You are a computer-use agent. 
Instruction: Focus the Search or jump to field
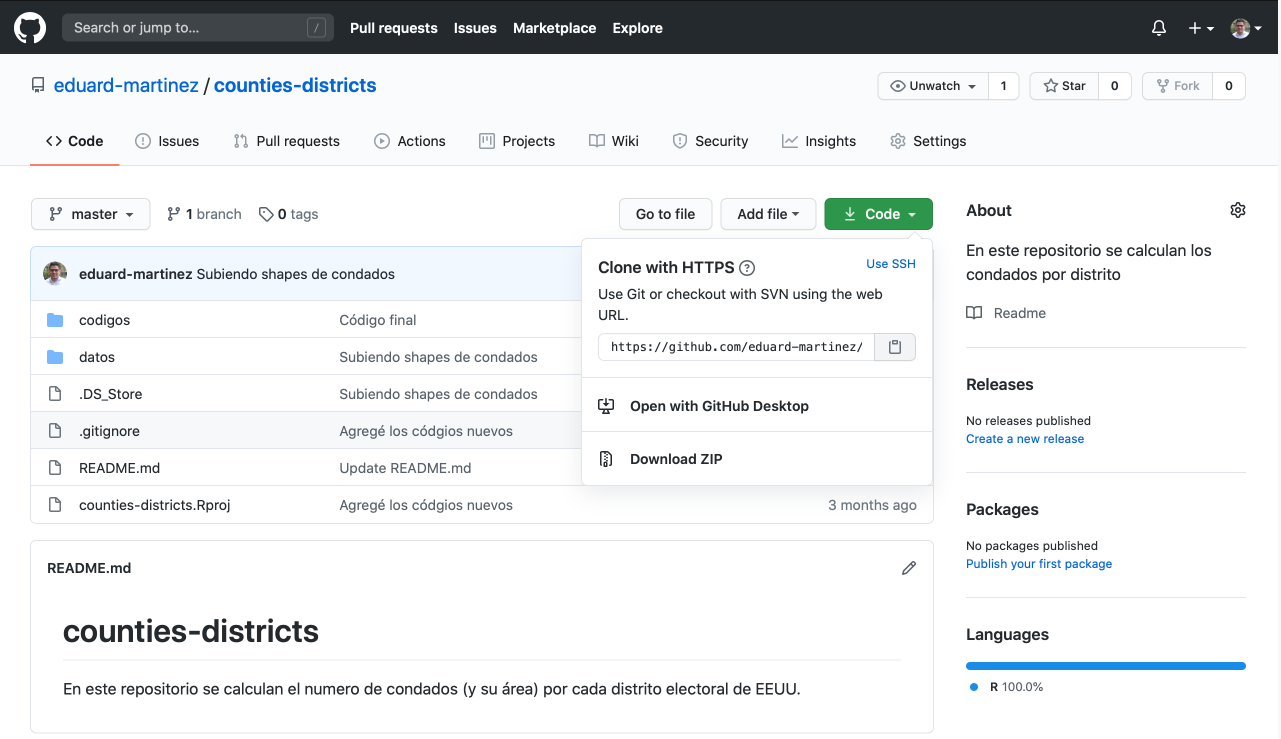(x=198, y=28)
